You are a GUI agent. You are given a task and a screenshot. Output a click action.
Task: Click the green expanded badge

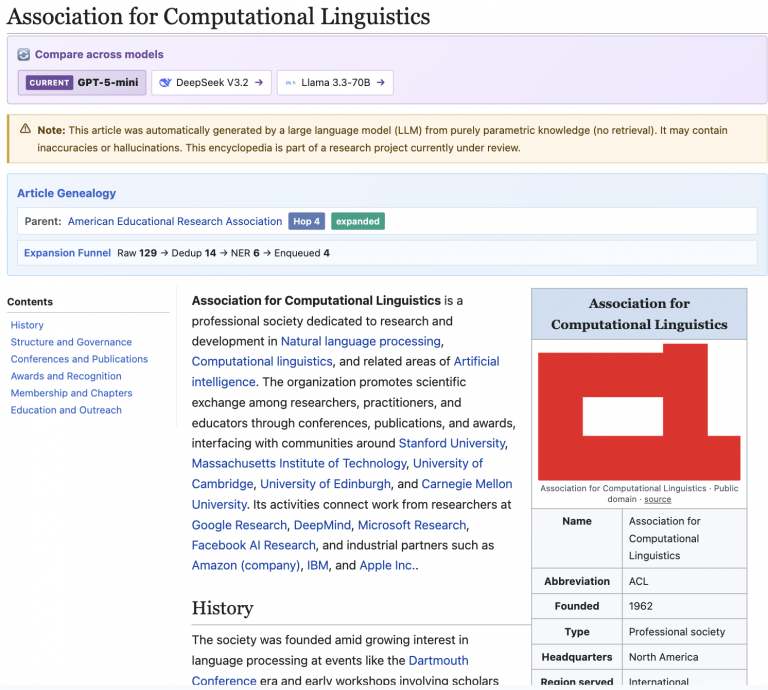358,221
